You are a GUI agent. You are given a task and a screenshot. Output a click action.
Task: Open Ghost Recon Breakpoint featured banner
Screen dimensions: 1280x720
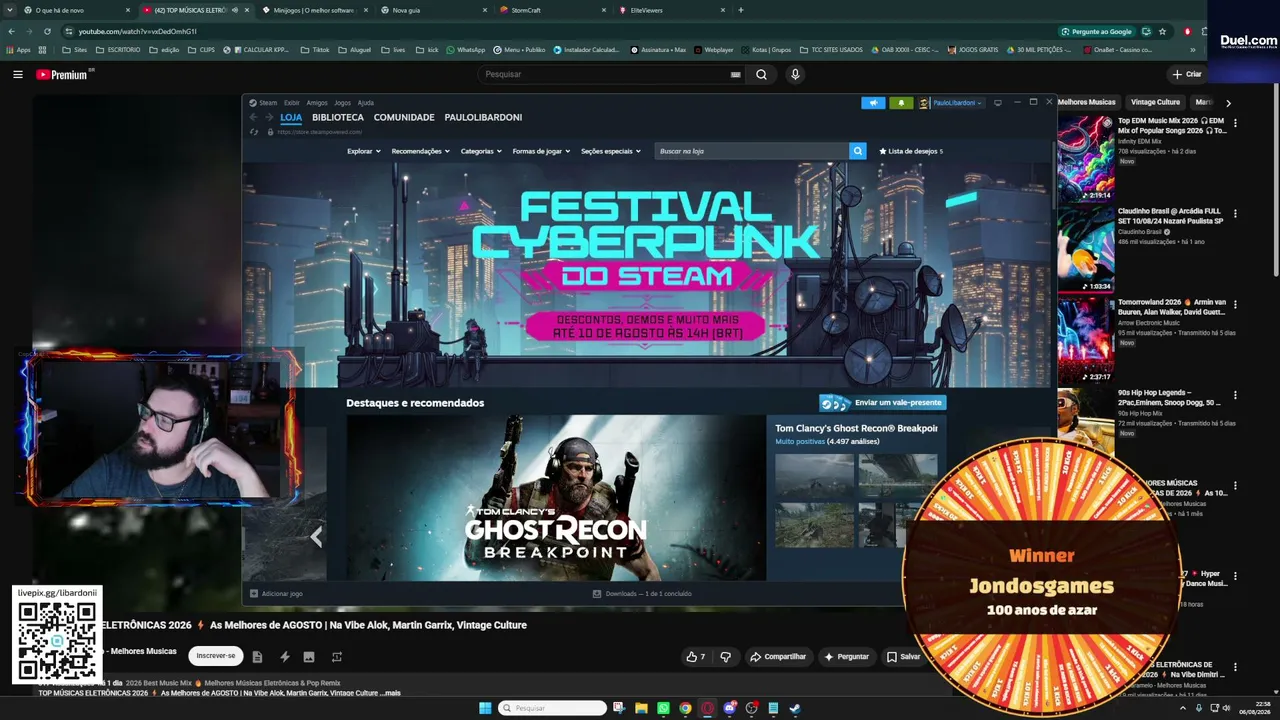click(x=556, y=498)
